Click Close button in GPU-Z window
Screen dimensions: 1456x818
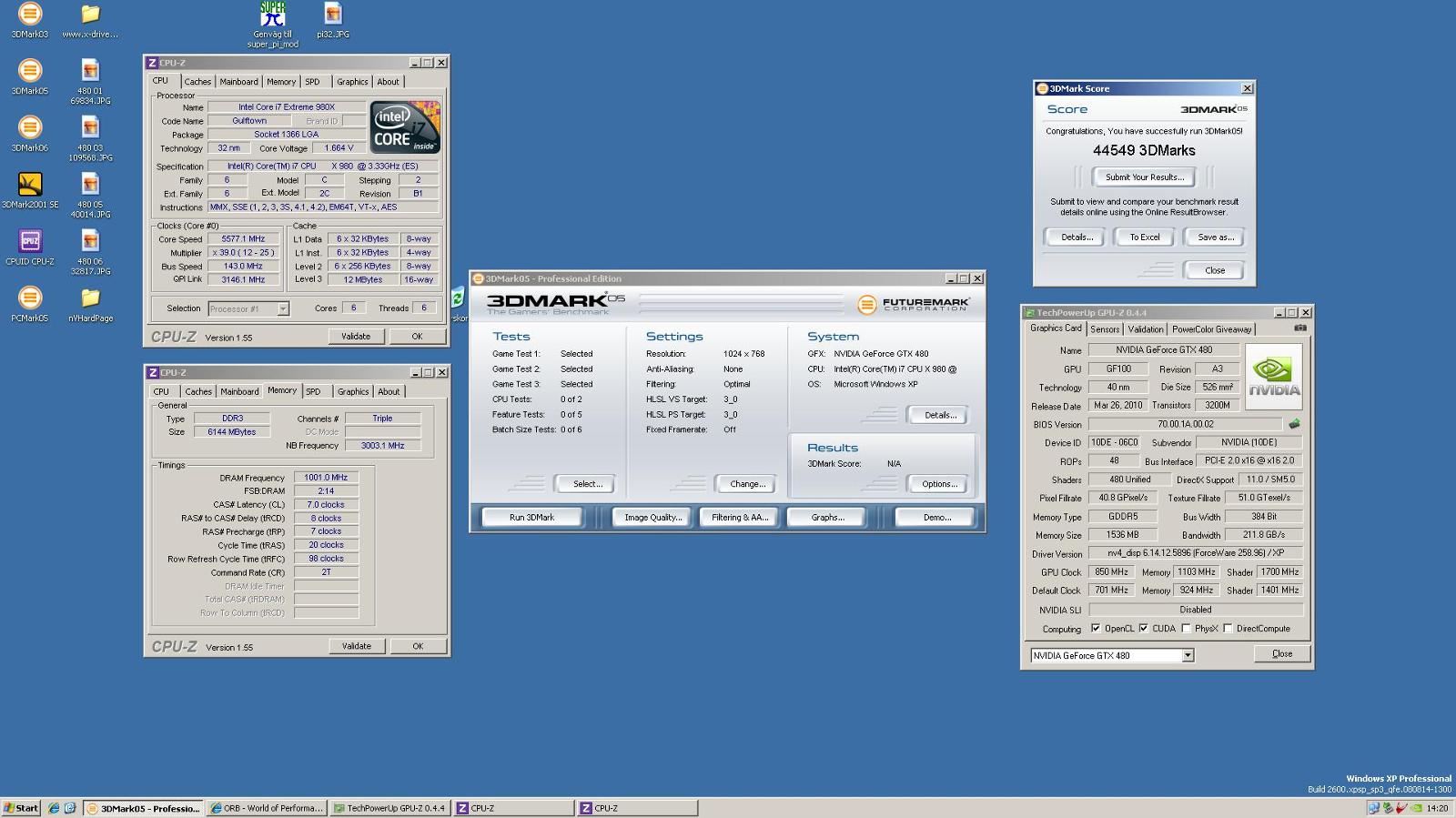pos(1281,654)
